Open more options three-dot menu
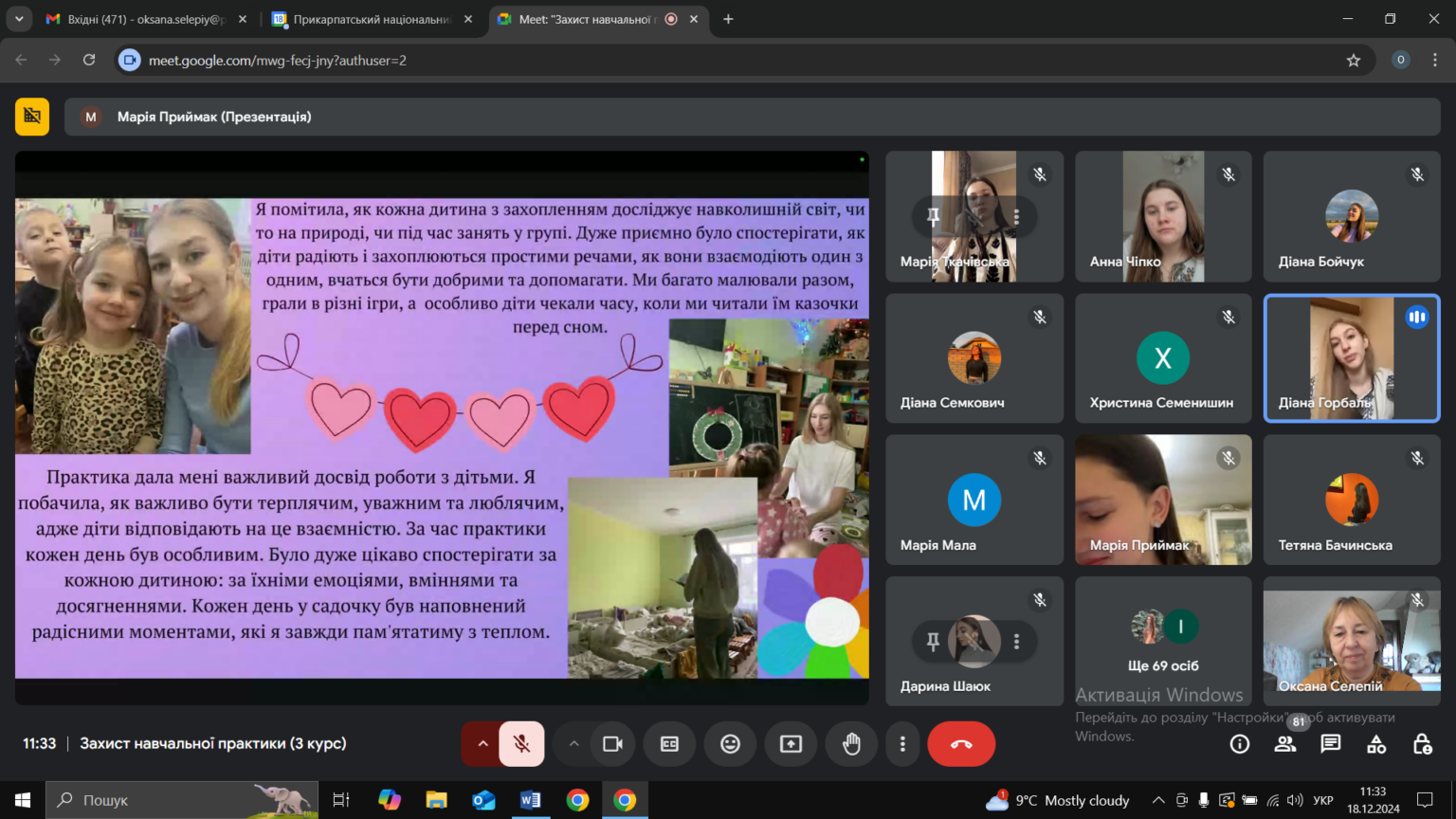Screen dimensions: 1456x819 click(x=902, y=744)
